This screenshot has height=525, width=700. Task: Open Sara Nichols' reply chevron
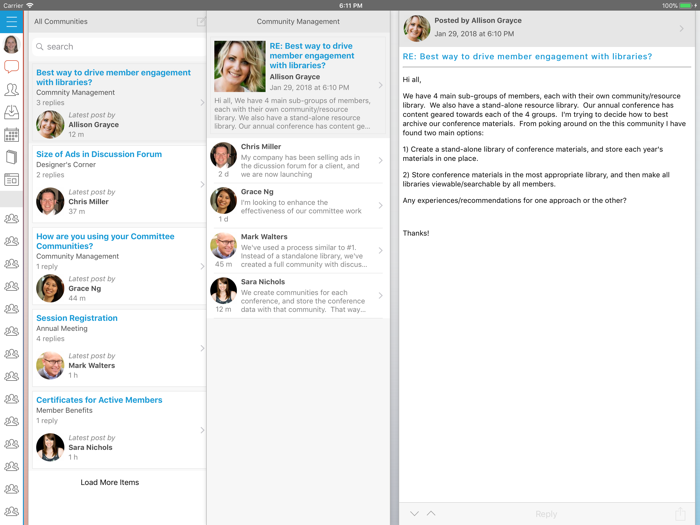[x=380, y=296]
